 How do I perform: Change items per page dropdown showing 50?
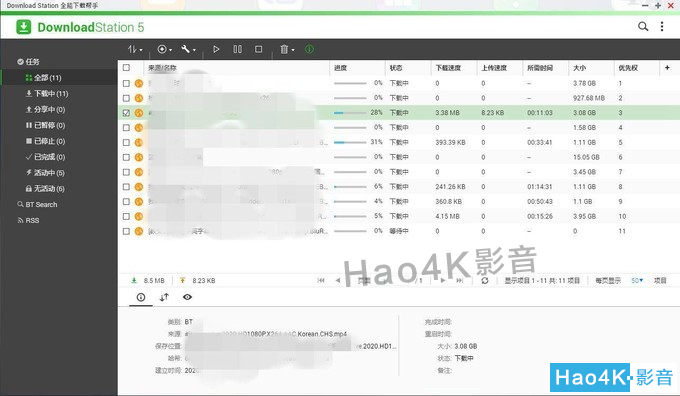click(x=637, y=281)
